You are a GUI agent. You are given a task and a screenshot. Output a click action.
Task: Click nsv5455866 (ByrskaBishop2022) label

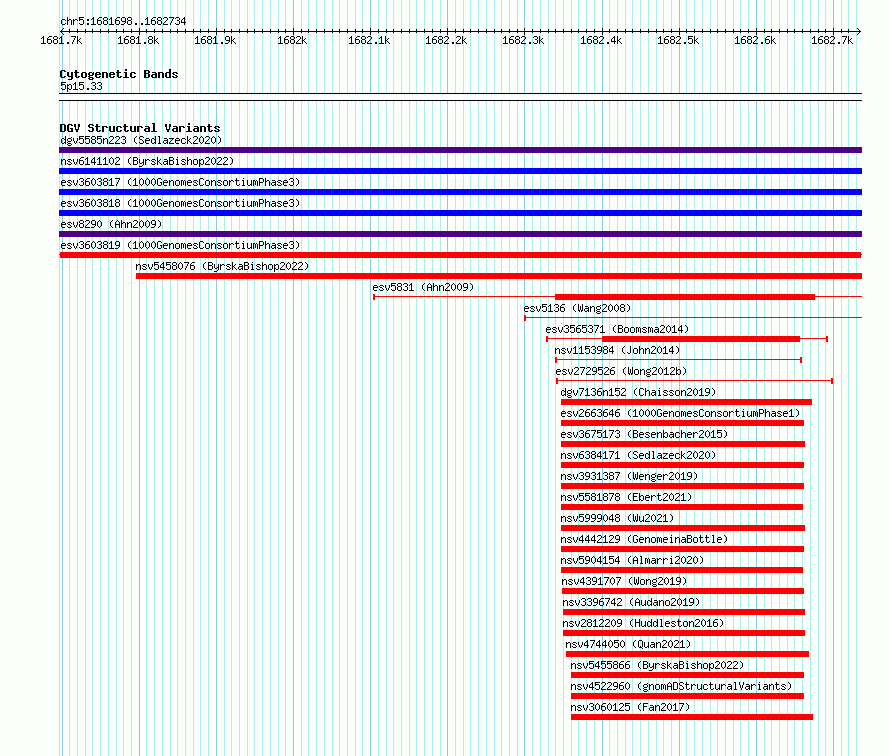[657, 665]
